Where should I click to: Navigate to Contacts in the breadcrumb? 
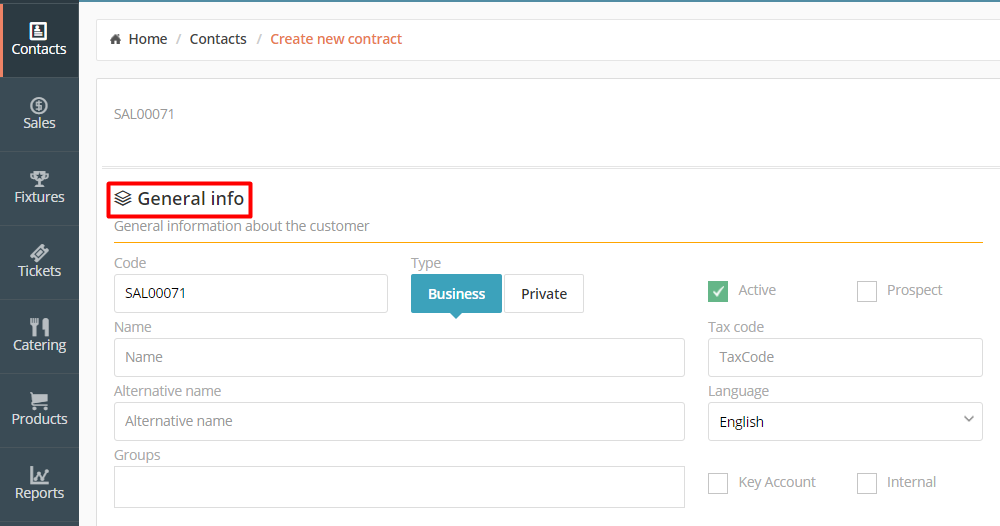click(218, 39)
